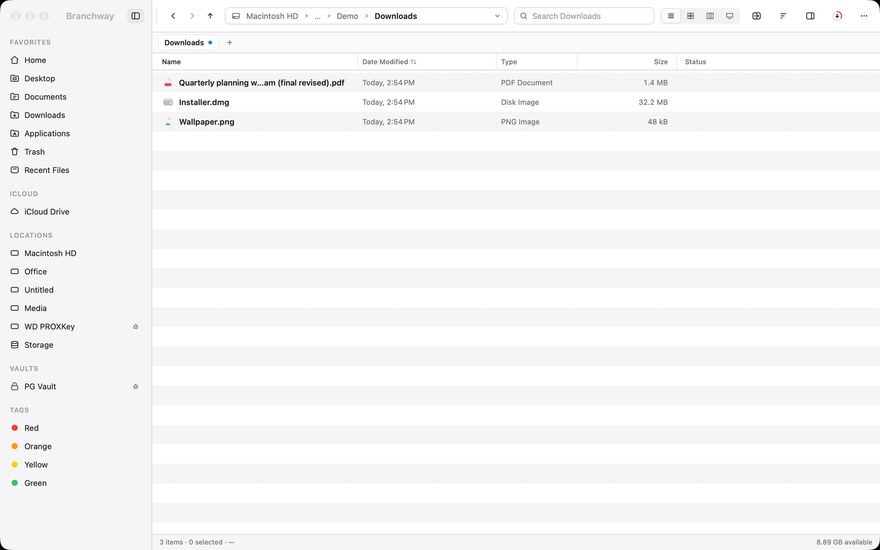This screenshot has height=550, width=880.
Task: Switch to column view
Action: tap(710, 16)
